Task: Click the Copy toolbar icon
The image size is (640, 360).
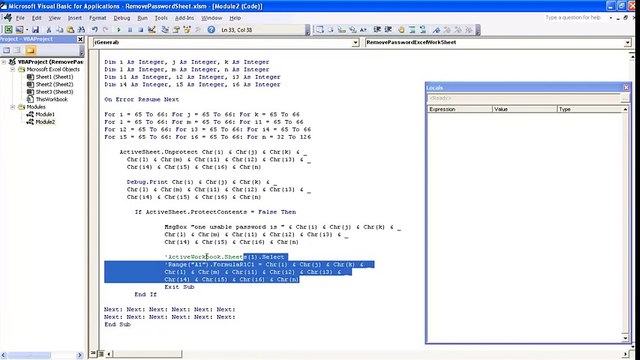Action: pos(60,29)
